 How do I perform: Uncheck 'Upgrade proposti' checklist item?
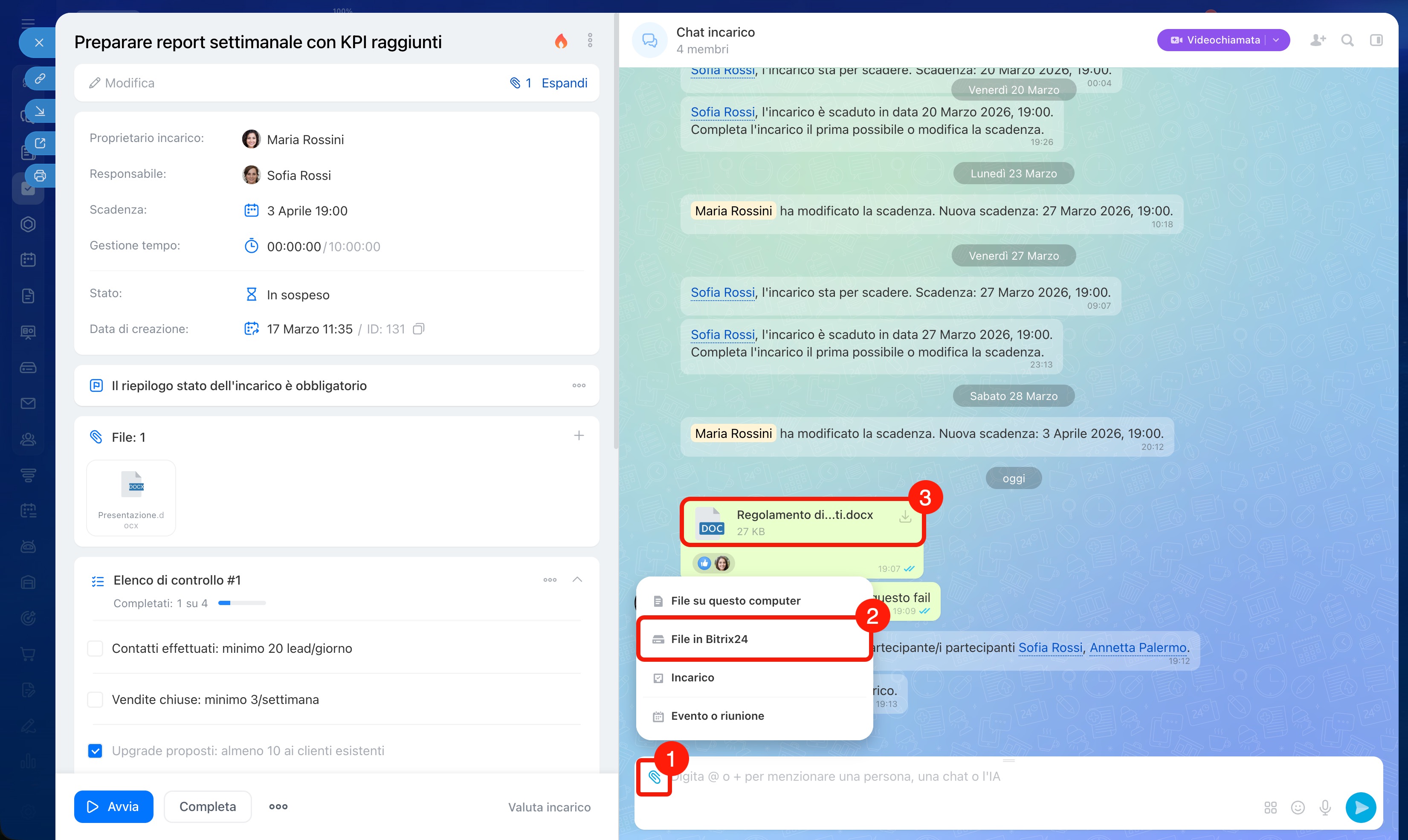pos(95,750)
